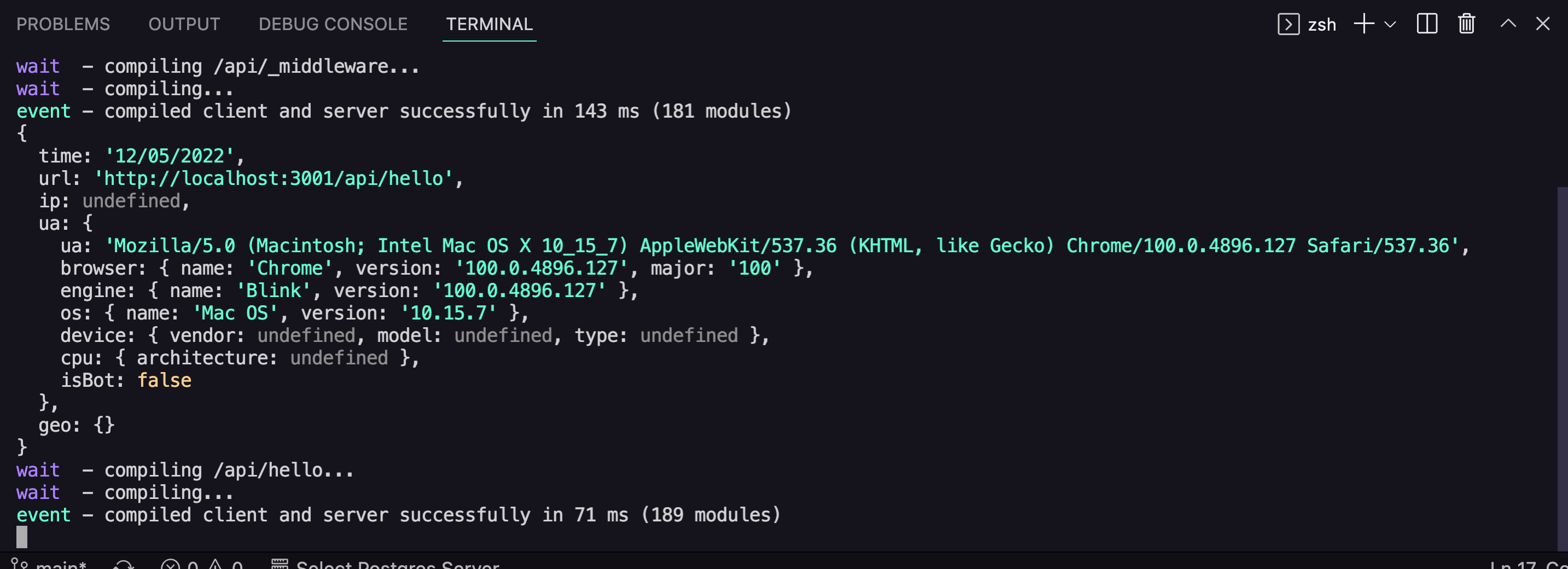The height and width of the screenshot is (569, 1568).
Task: Show the DEBUG CONSOLE tab
Action: 333,24
